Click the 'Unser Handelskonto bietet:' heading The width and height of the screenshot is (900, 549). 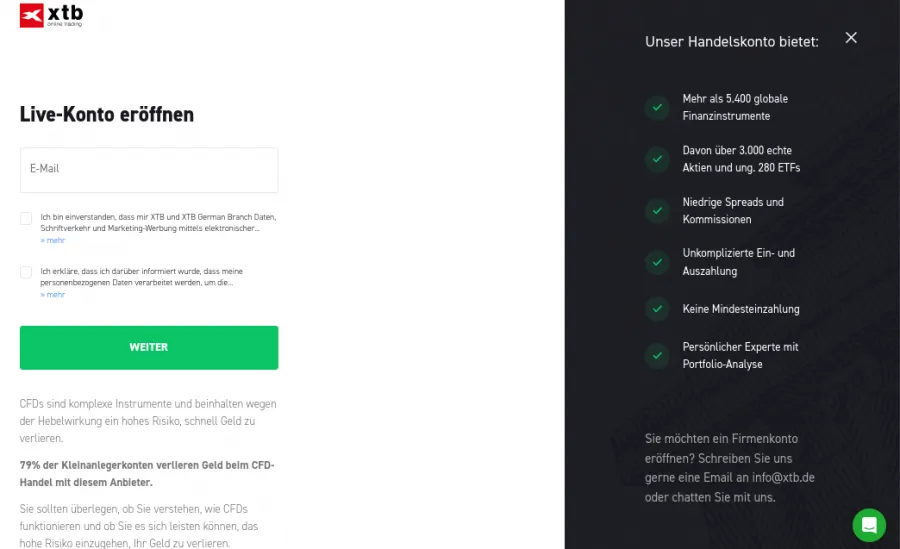pyautogui.click(x=732, y=42)
